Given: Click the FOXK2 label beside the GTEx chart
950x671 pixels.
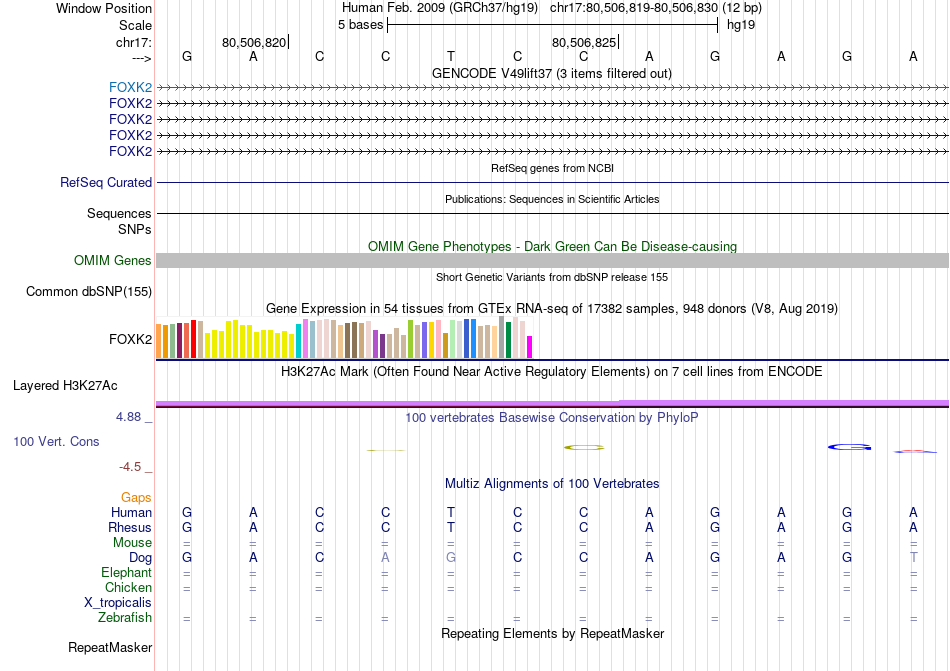Looking at the screenshot, I should [130, 339].
